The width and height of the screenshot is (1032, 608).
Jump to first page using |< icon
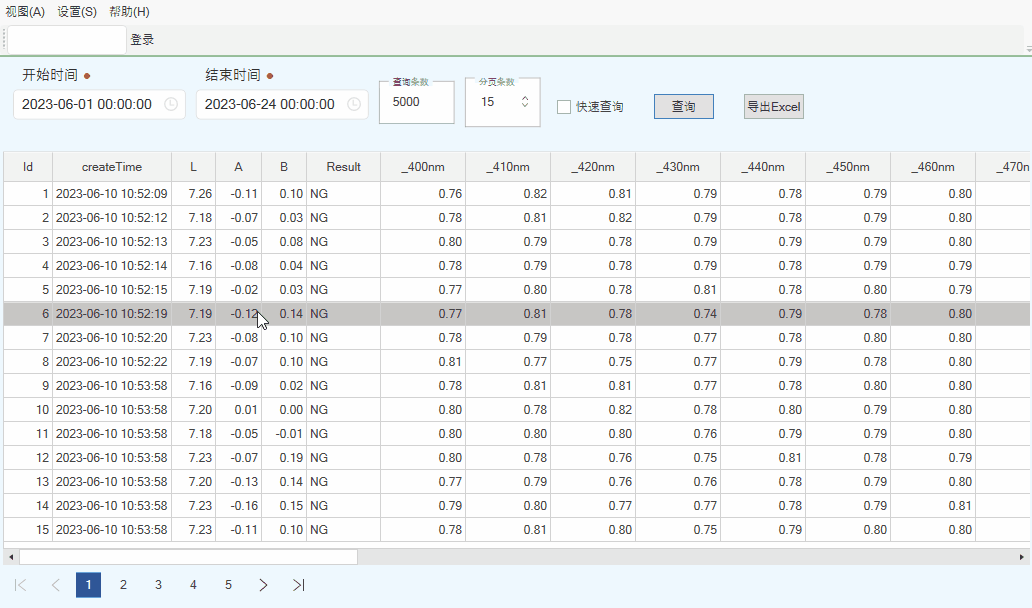tap(22, 585)
